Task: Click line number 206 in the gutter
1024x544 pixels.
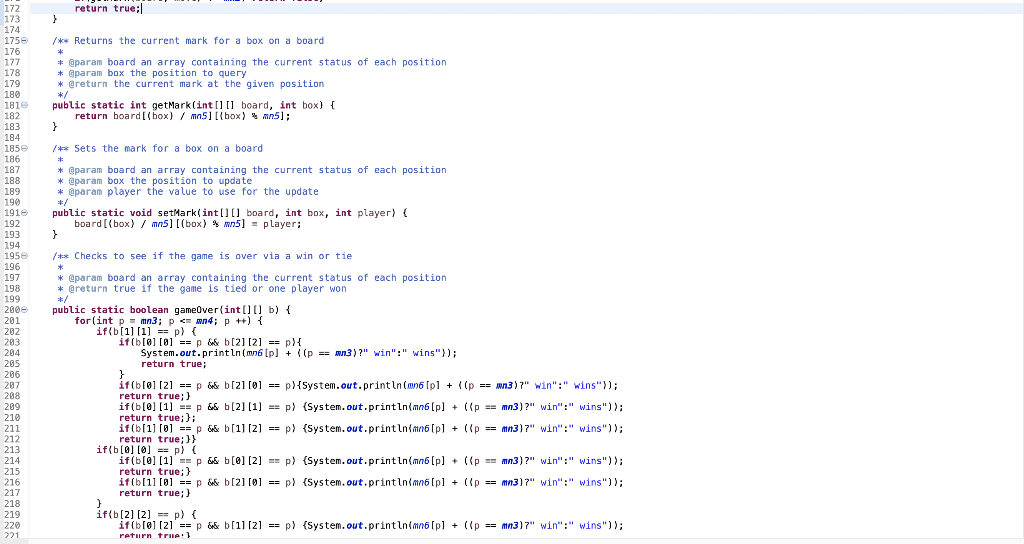Action: 12,375
